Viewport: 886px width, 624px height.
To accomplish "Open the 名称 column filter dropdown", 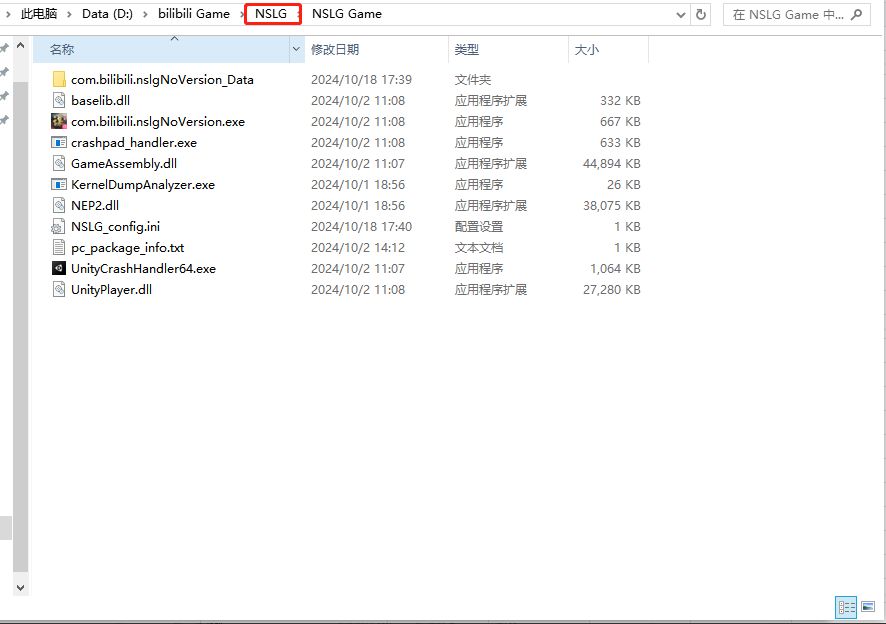I will click(x=296, y=50).
